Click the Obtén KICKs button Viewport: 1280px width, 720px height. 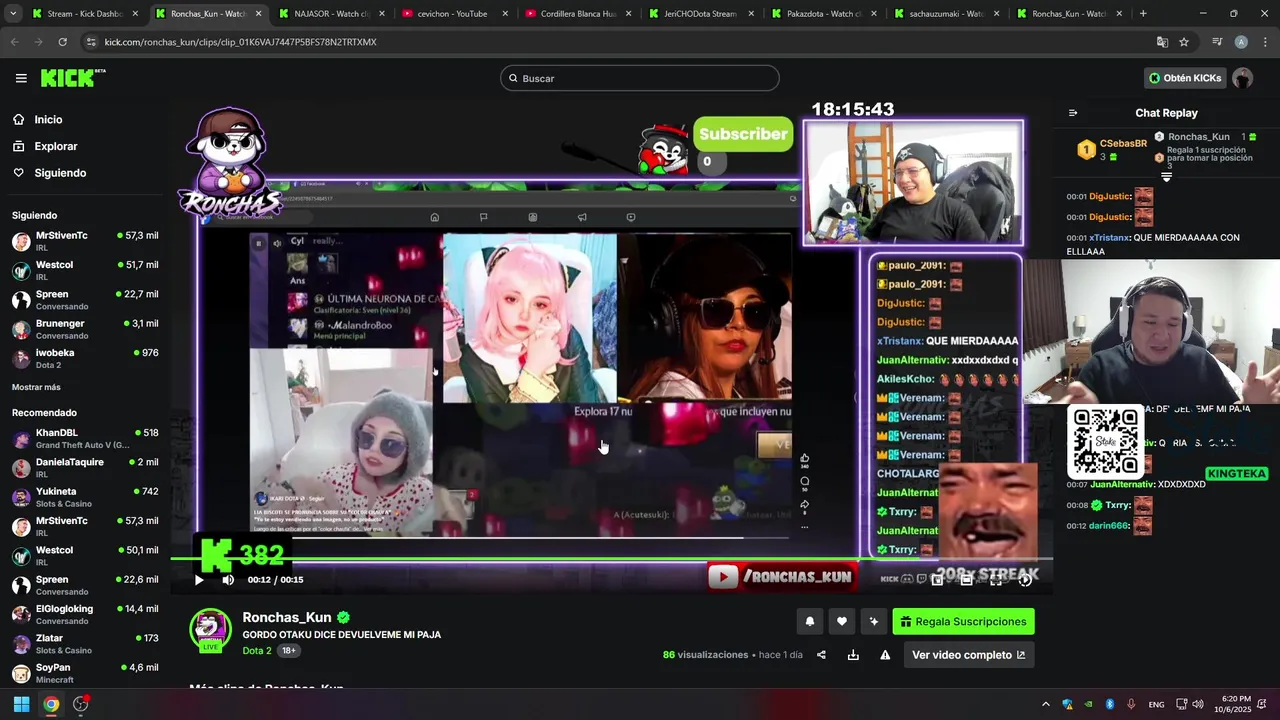(x=1185, y=78)
